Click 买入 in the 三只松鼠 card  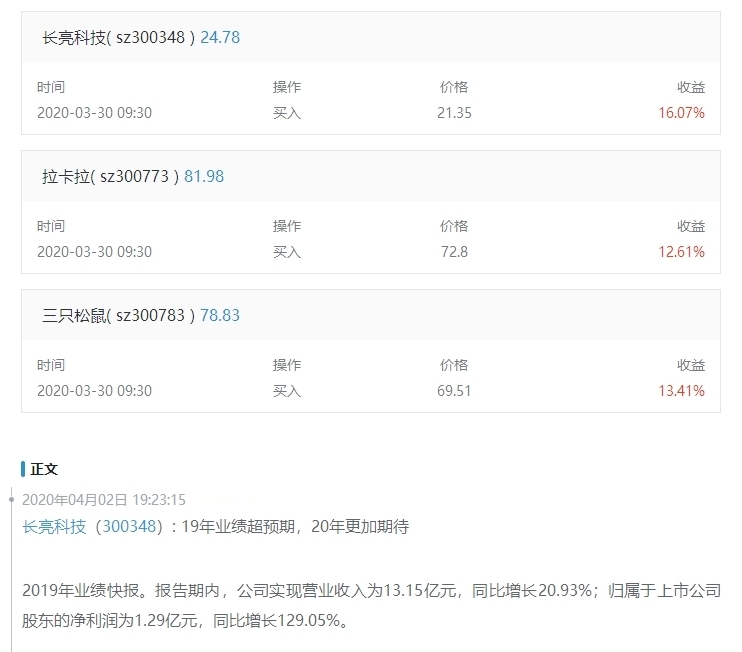[x=287, y=391]
